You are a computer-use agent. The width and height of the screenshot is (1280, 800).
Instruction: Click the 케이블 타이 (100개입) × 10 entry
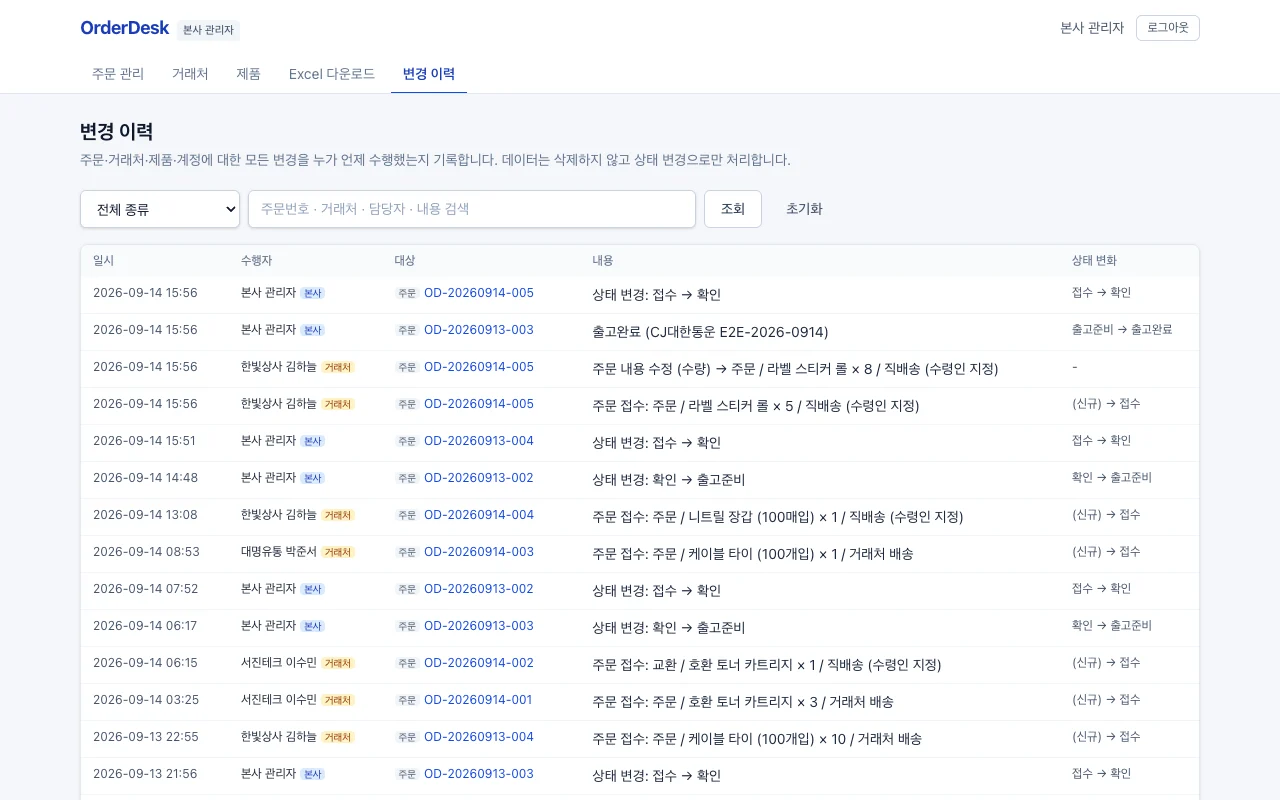[757, 739]
